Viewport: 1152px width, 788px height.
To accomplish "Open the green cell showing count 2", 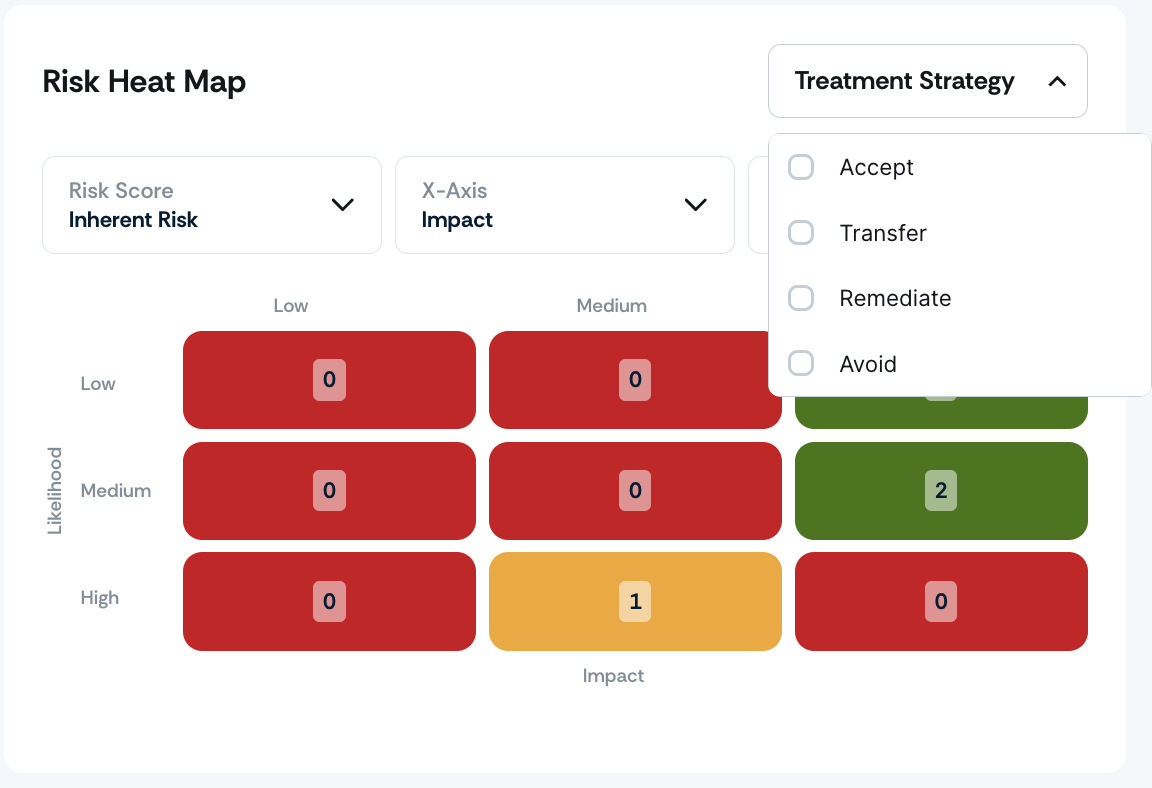I will pos(940,491).
